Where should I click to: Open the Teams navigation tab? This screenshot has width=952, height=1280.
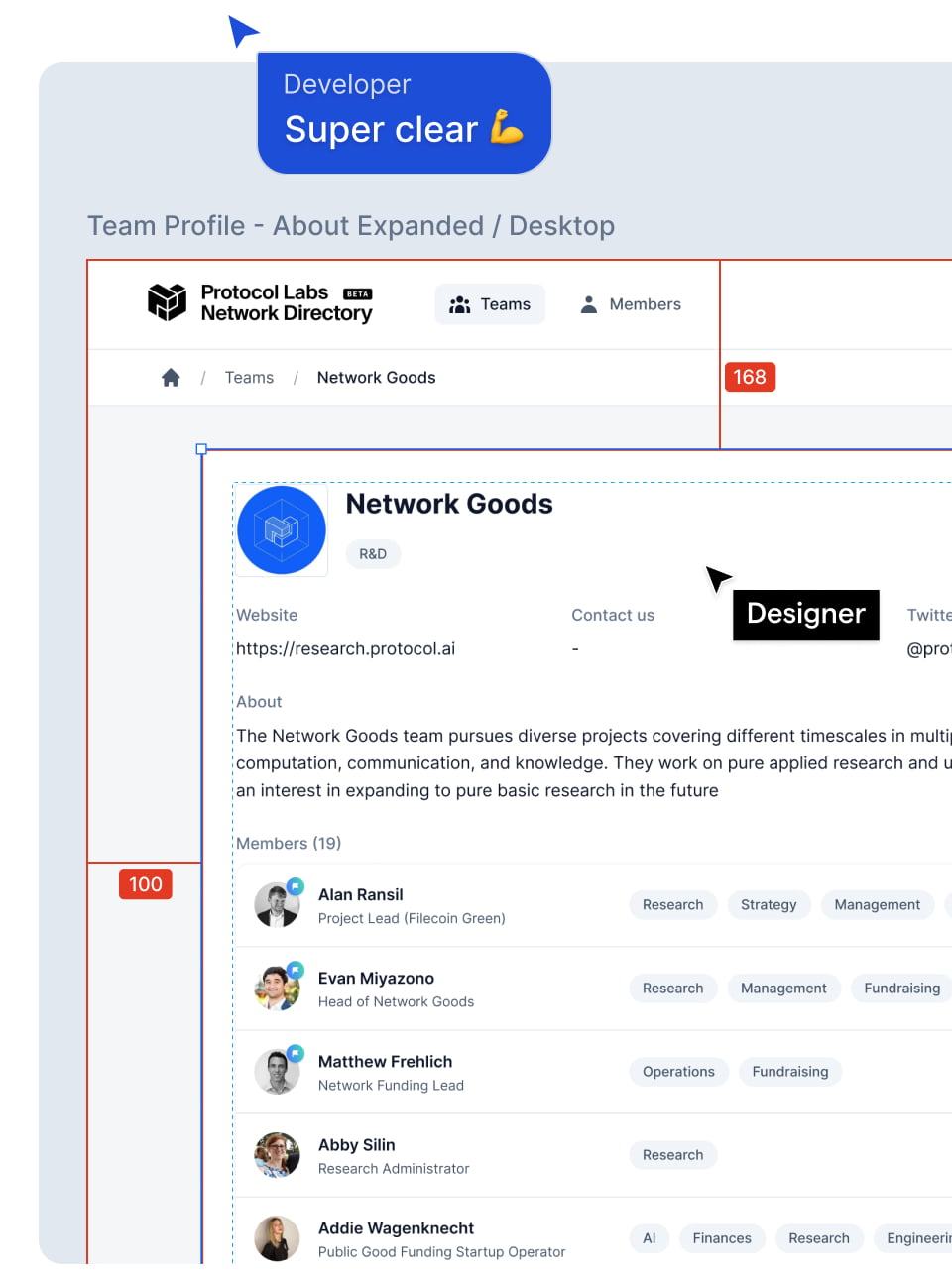coord(490,304)
